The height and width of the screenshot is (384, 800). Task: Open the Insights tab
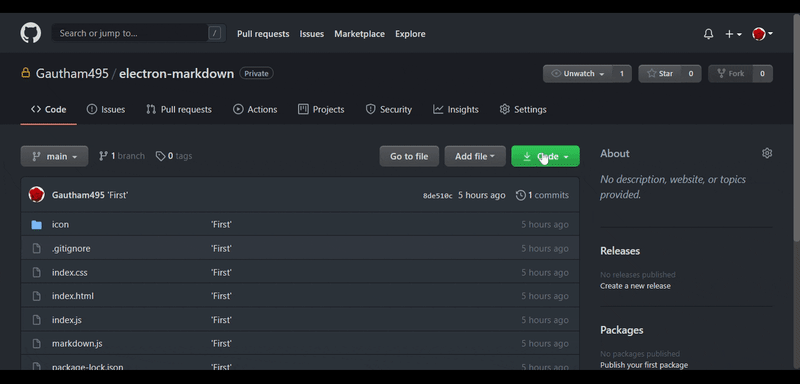point(456,109)
